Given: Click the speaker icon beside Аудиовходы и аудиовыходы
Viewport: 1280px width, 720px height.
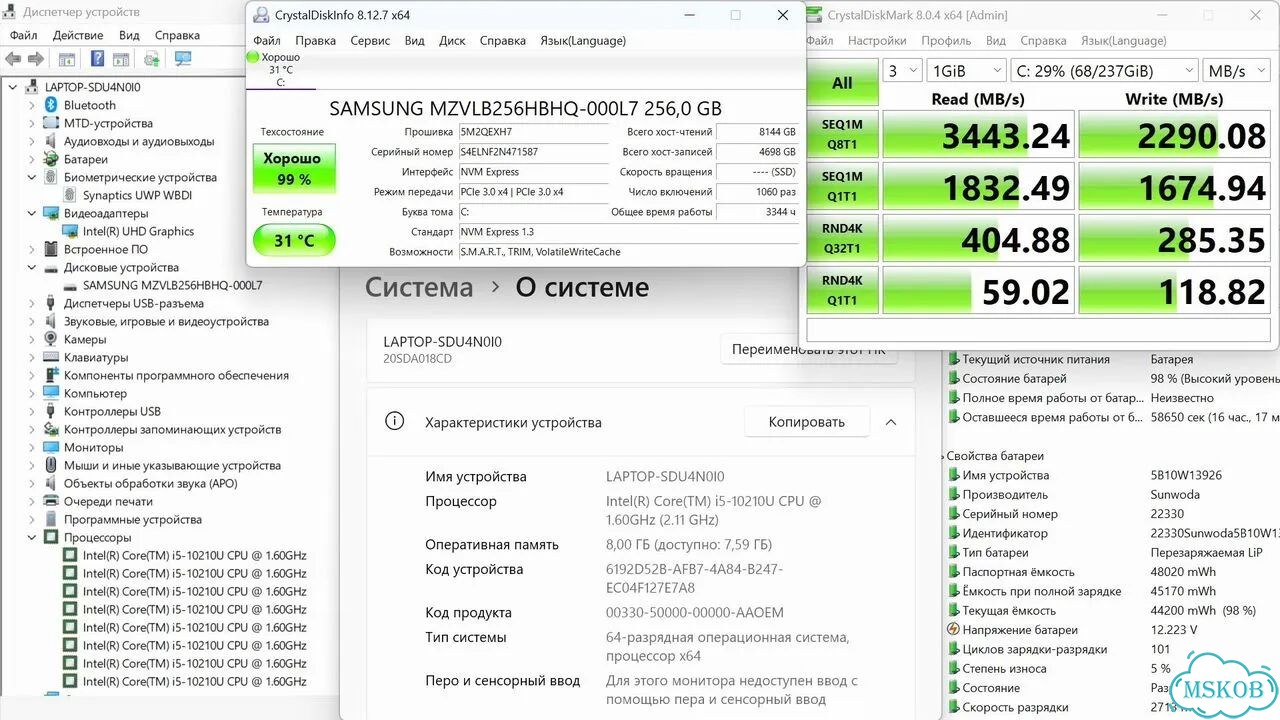Looking at the screenshot, I should point(51,141).
